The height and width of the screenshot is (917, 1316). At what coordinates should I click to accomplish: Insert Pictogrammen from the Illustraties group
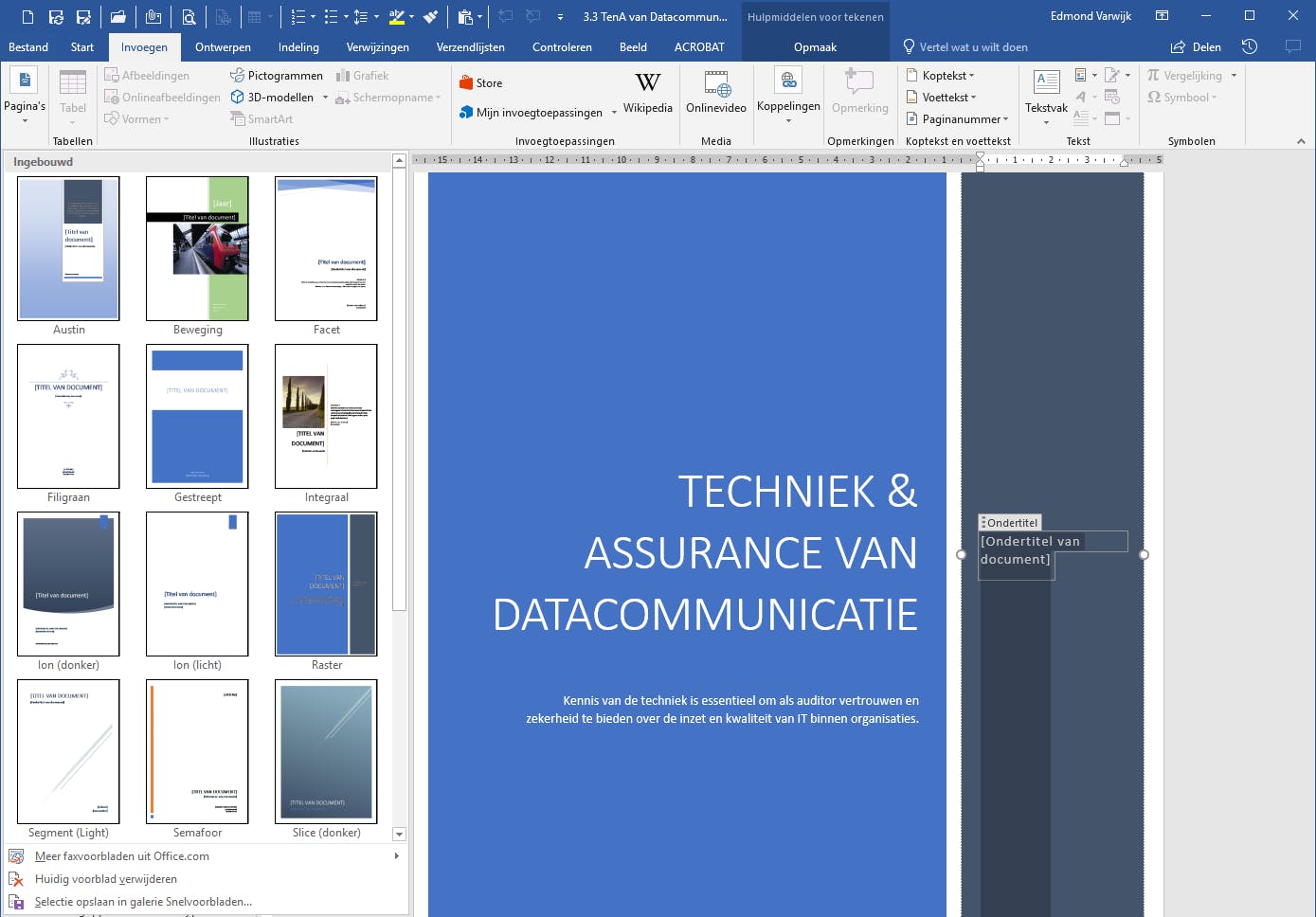[277, 76]
